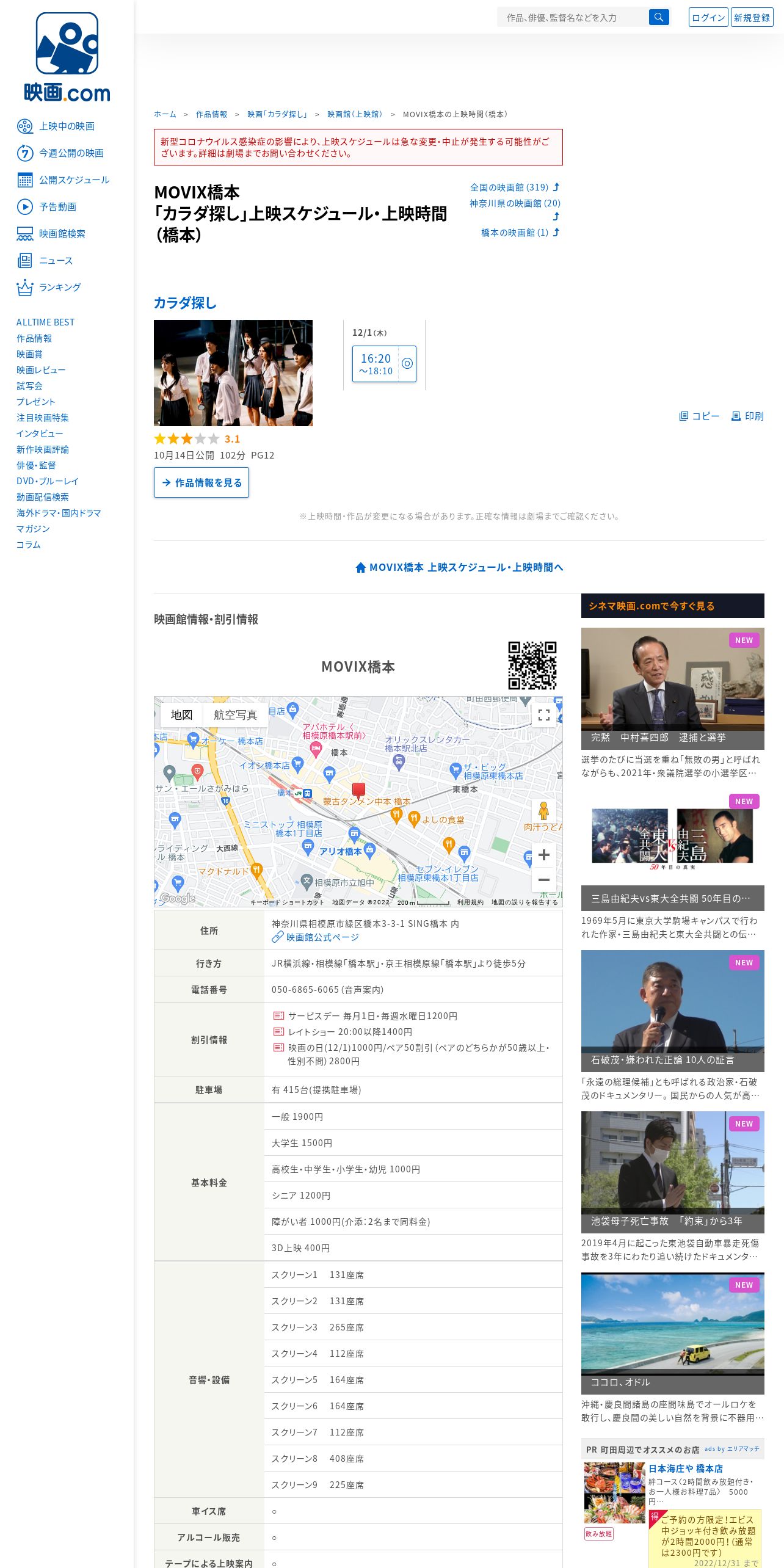784x1568 pixels.
Task: Open the 新規登録 button
Action: [752, 18]
